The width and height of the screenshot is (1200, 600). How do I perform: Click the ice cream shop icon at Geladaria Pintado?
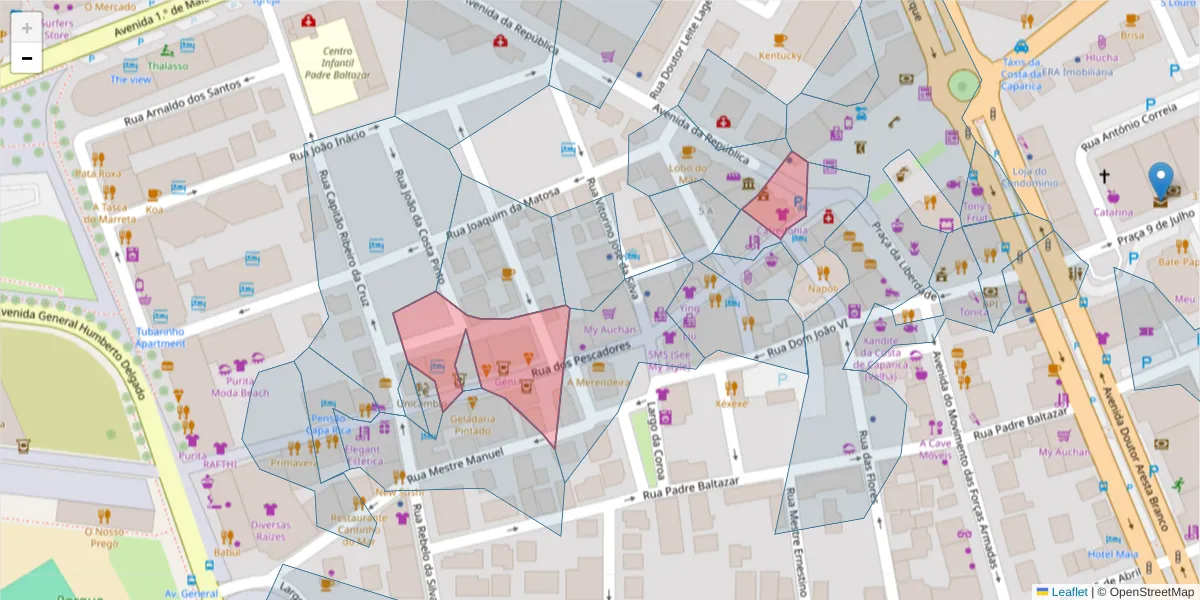pos(473,402)
